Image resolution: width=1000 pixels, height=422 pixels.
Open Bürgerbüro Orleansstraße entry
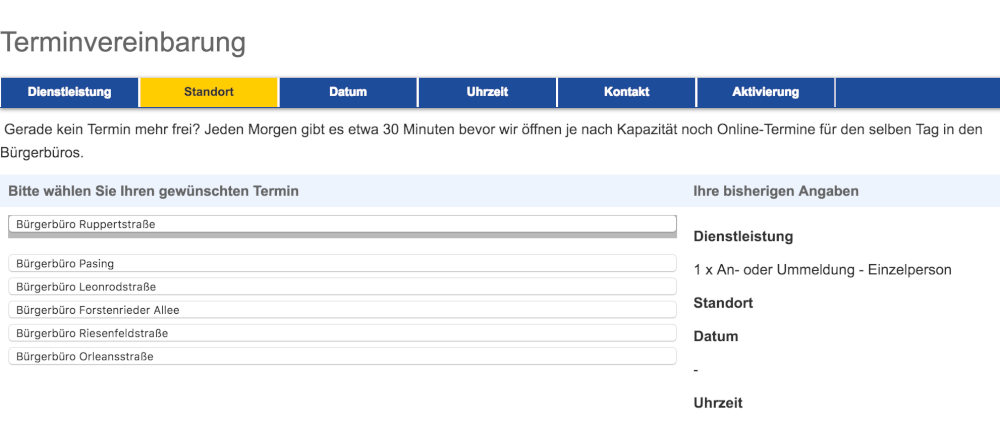[342, 356]
